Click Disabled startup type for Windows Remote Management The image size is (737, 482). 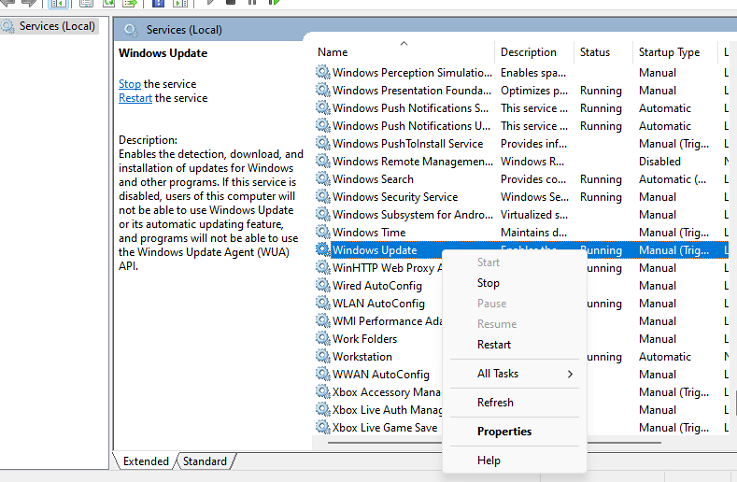pos(659,161)
